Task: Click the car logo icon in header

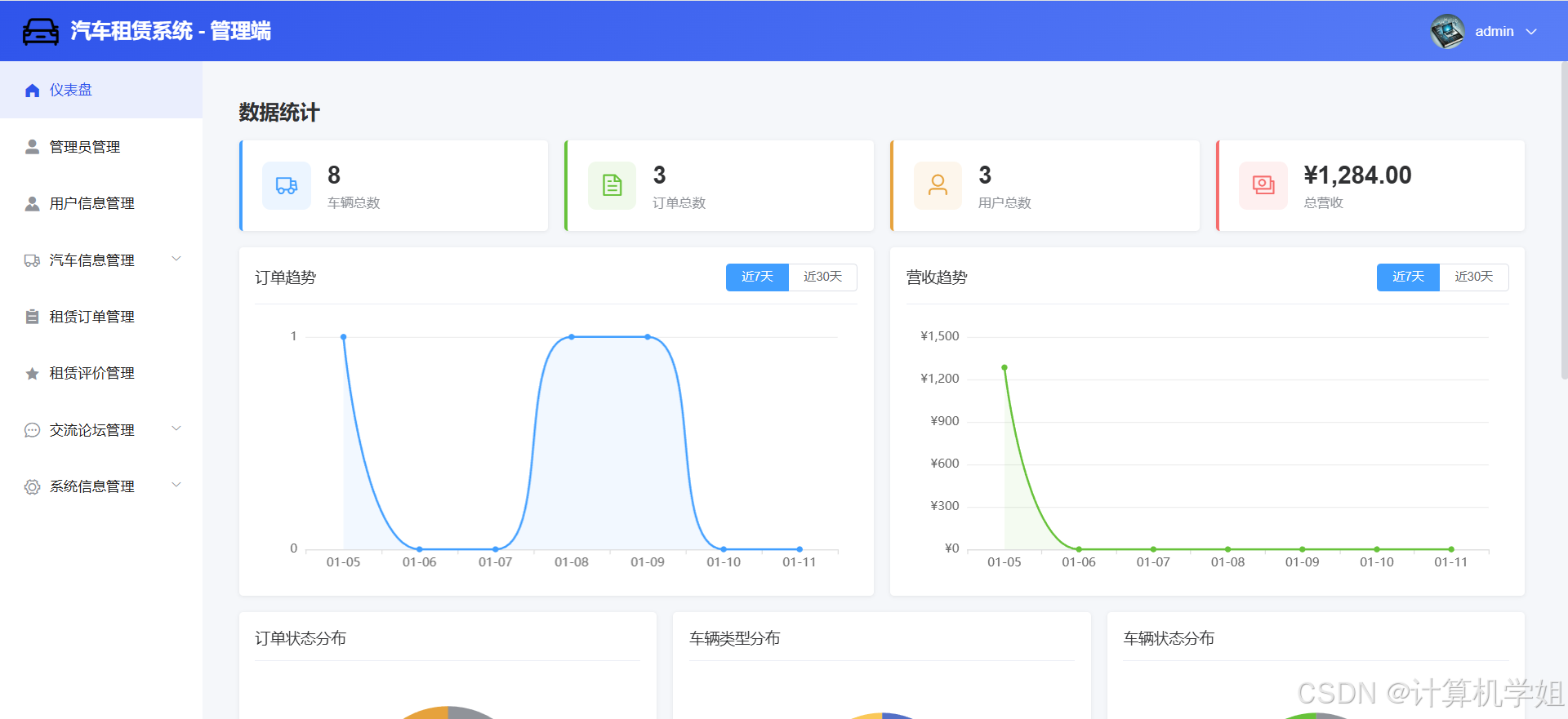Action: click(x=40, y=31)
